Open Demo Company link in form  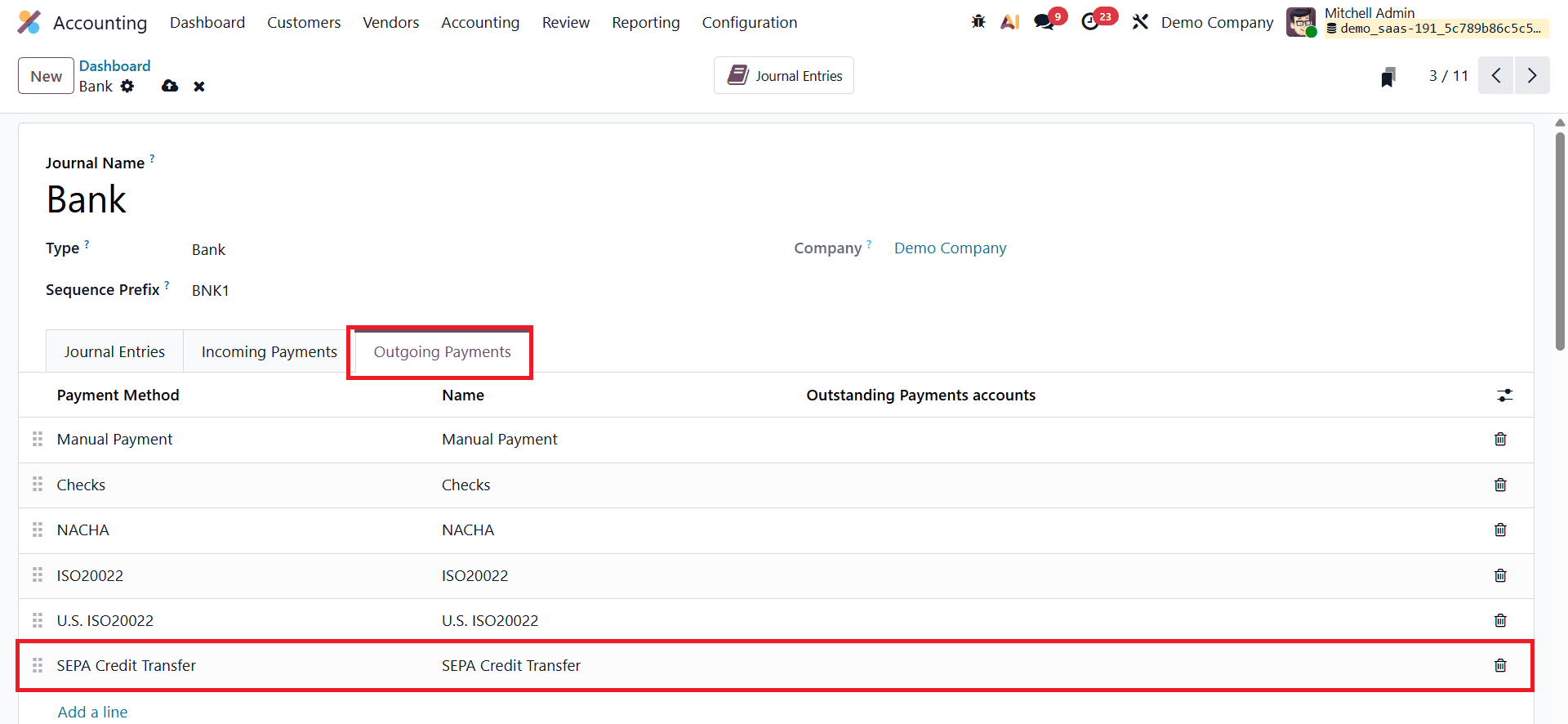[x=950, y=248]
